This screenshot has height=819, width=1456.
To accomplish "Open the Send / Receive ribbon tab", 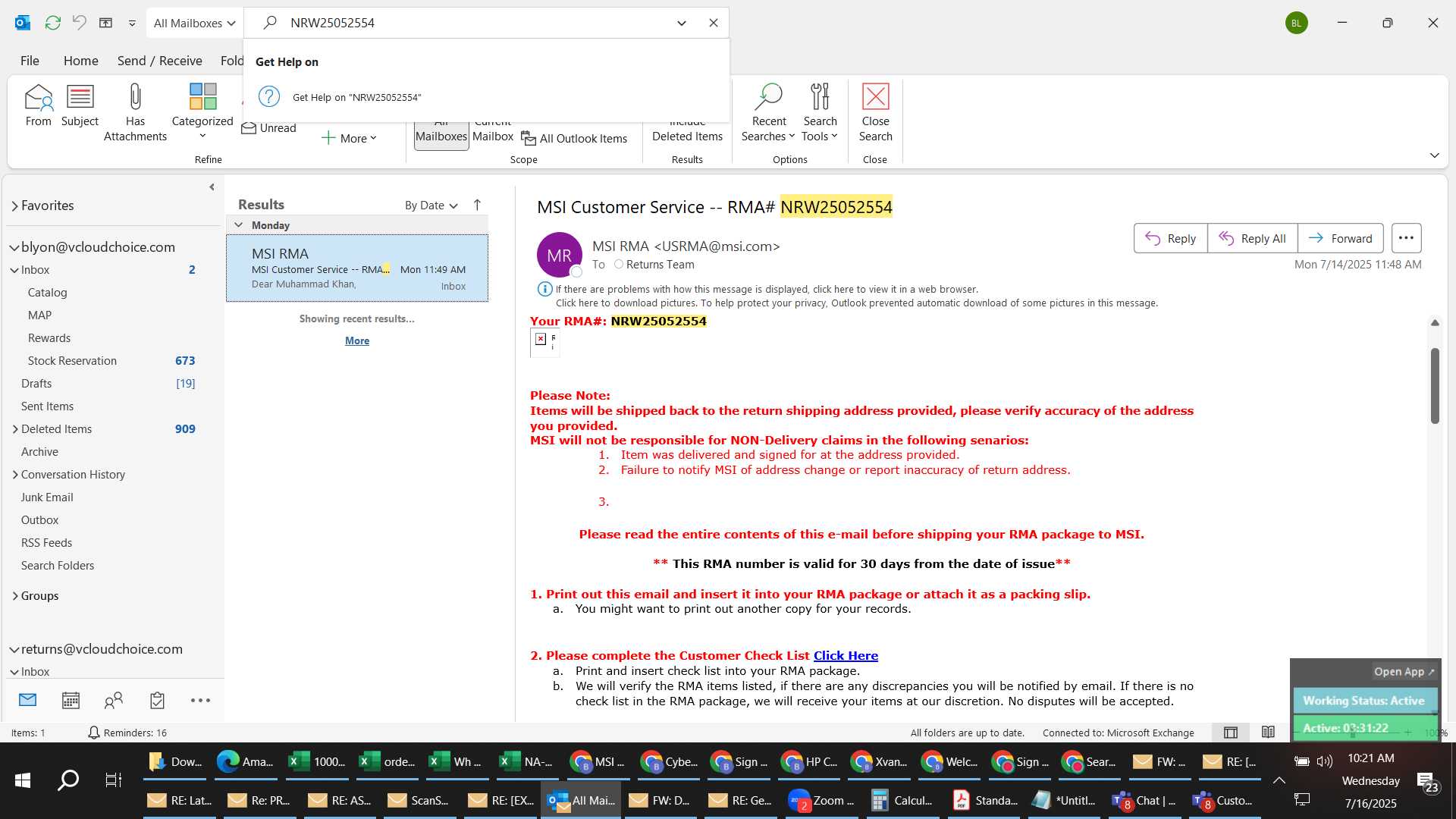I will (159, 61).
